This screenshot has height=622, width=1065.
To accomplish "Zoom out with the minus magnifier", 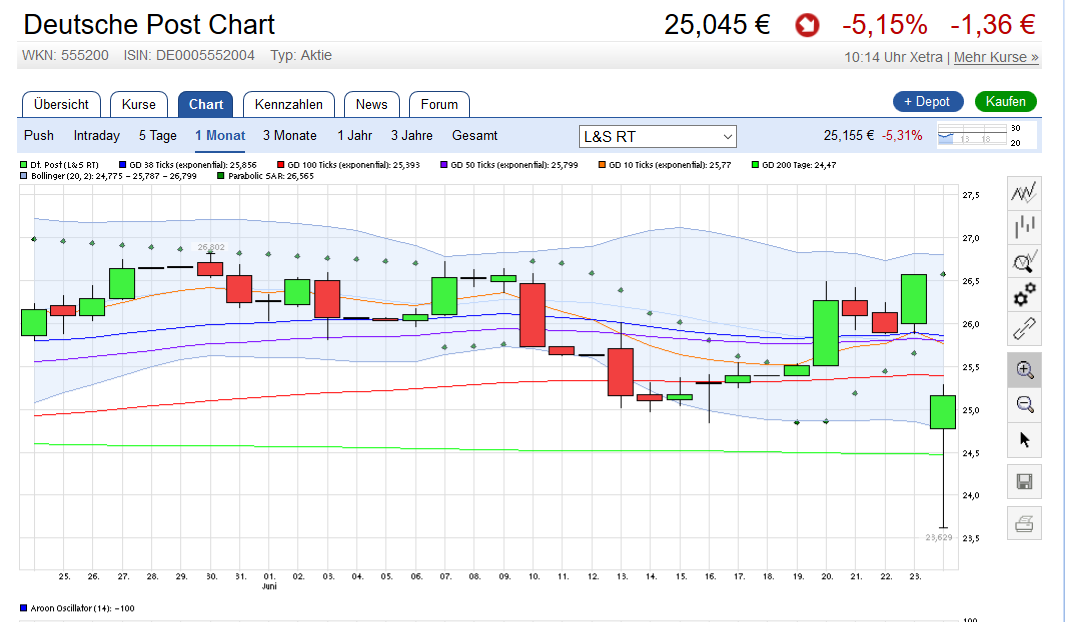I will click(x=1024, y=405).
